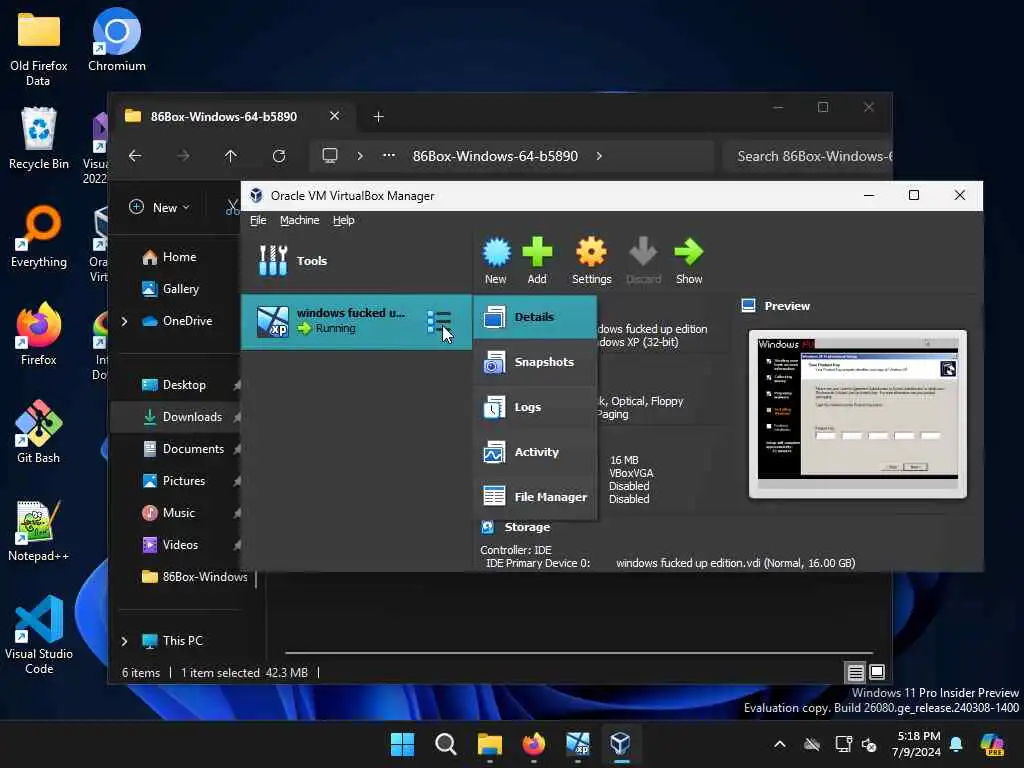Show hidden system tray icons

coord(780,744)
